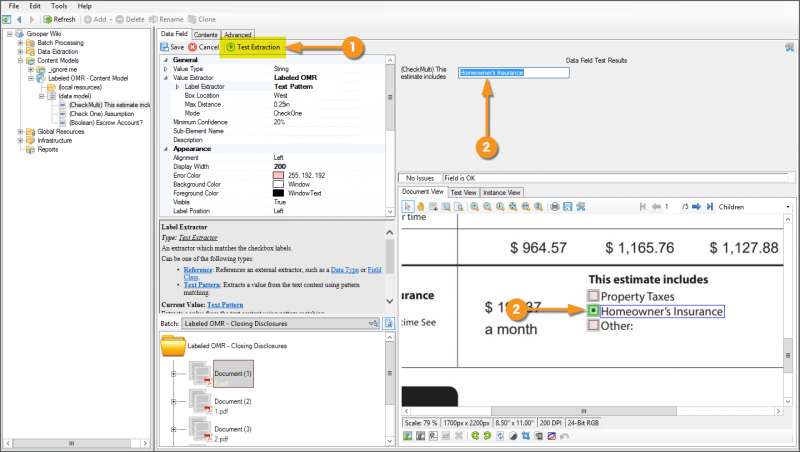Screen dimensions: 800x452
Task: Open the Tools menu
Action: [59, 6]
